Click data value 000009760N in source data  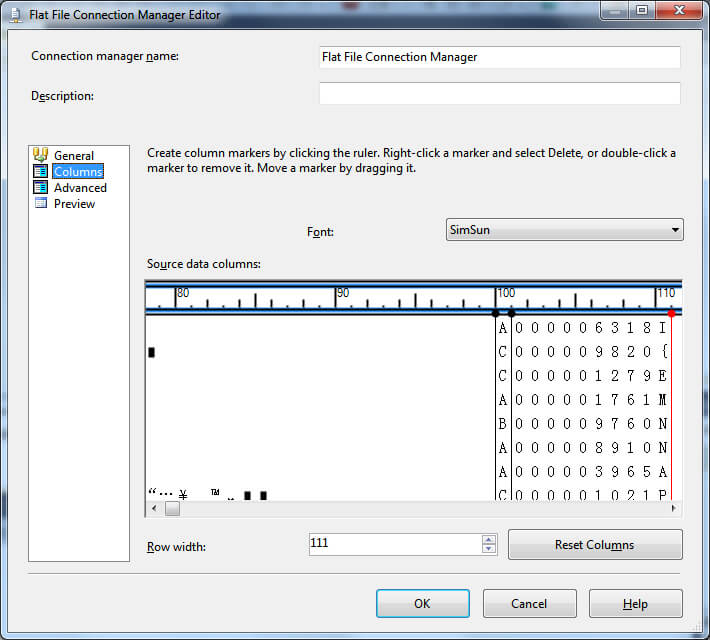pos(591,423)
